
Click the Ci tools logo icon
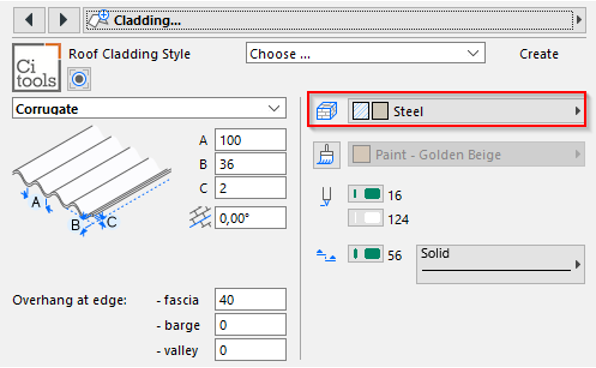click(x=36, y=67)
